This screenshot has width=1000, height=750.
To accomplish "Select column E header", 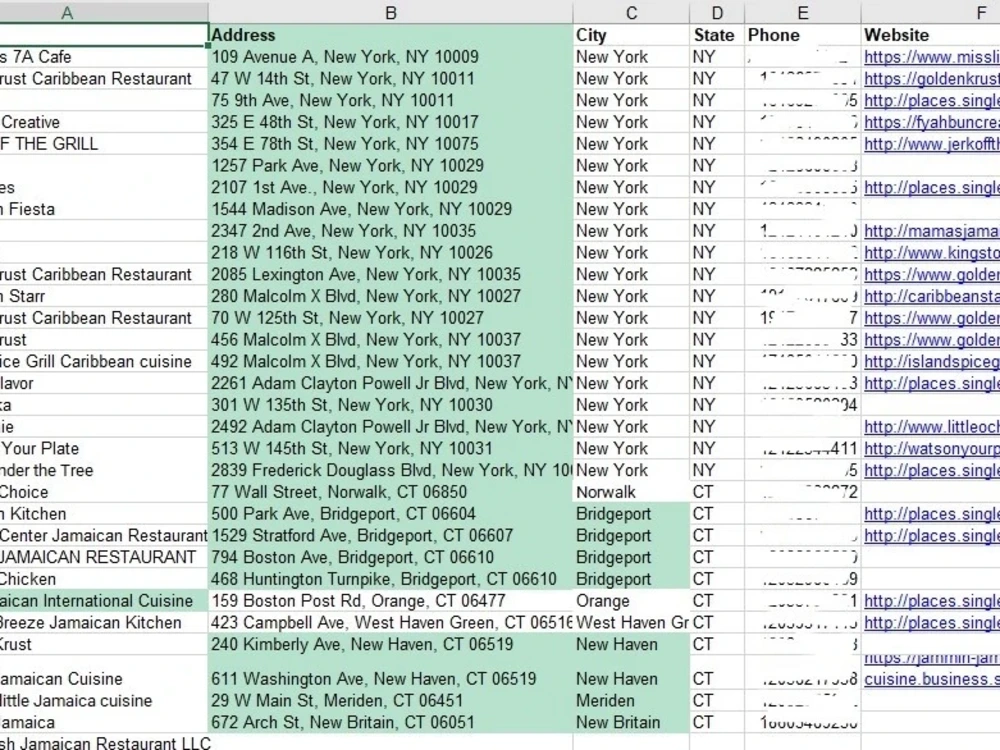I will pos(802,12).
